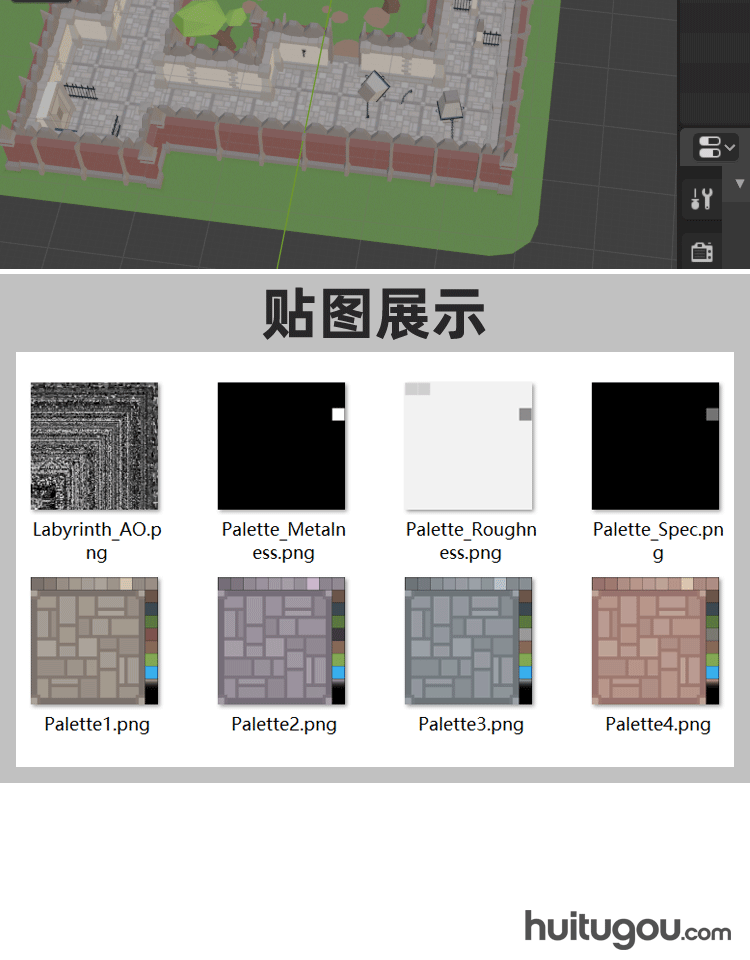750x960 pixels.
Task: Open the Palette4.png reddish thumbnail
Action: [x=656, y=641]
